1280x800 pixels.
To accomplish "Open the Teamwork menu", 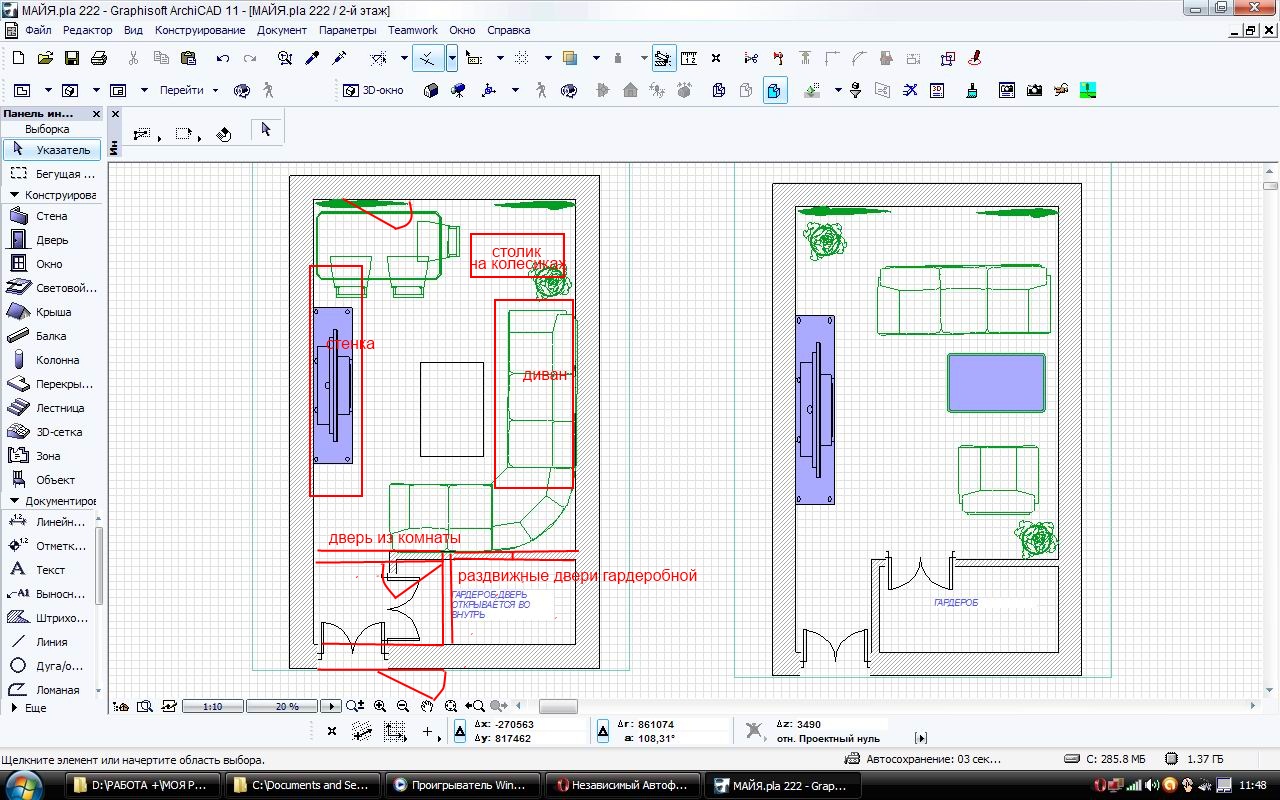I will click(413, 30).
